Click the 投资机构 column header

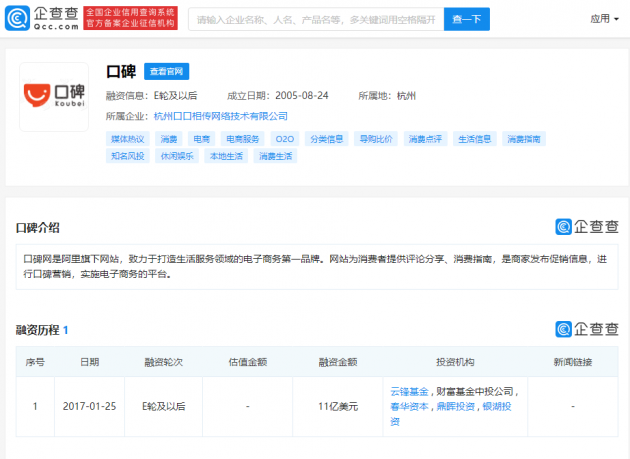point(455,362)
